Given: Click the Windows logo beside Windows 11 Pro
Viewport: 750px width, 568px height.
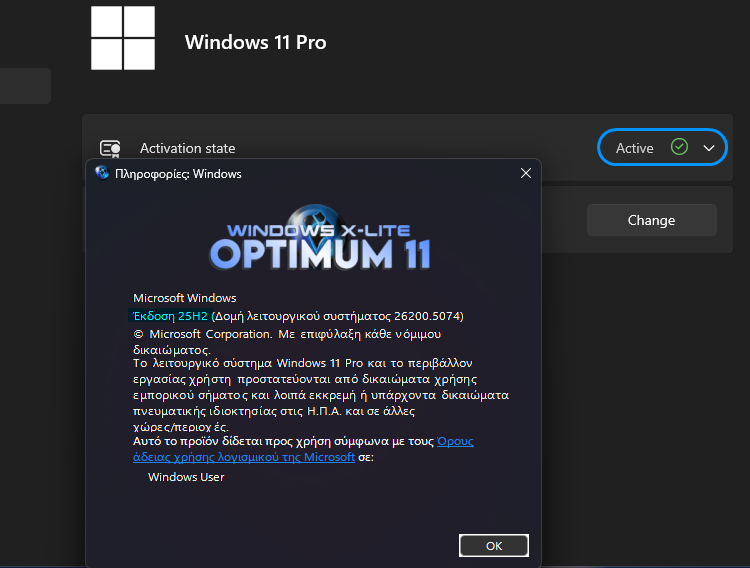Looking at the screenshot, I should click(123, 39).
